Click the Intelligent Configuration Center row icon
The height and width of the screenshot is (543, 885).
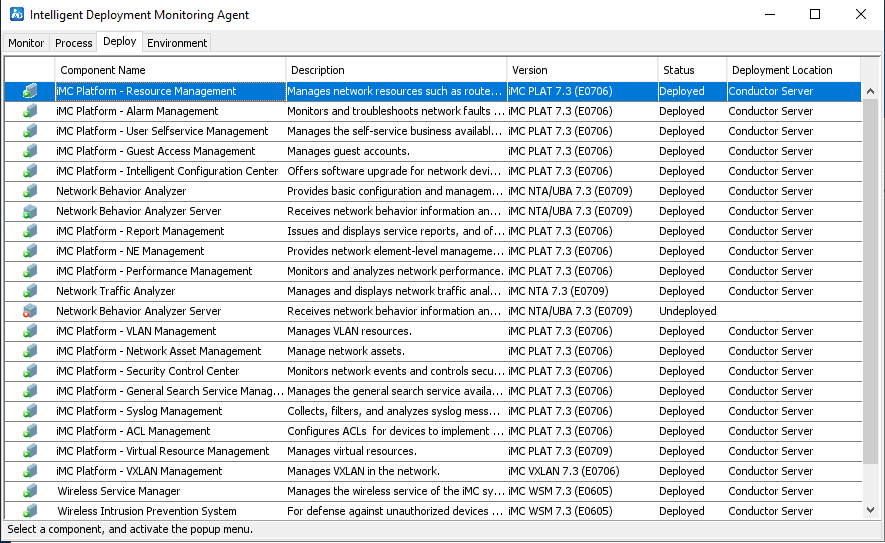pyautogui.click(x=30, y=171)
